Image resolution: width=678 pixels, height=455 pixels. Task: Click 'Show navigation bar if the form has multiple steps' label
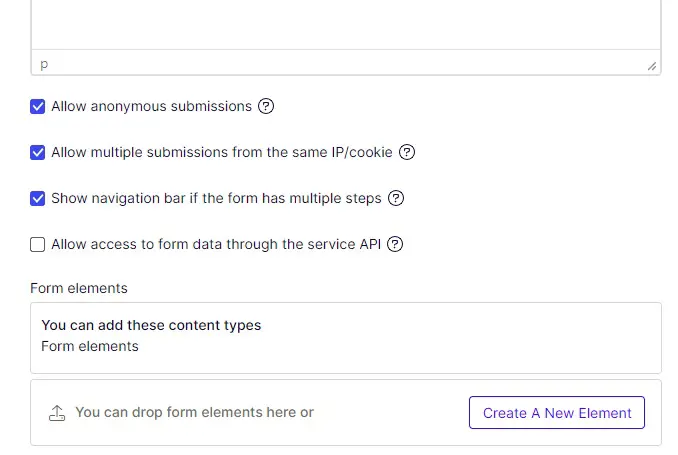point(216,198)
